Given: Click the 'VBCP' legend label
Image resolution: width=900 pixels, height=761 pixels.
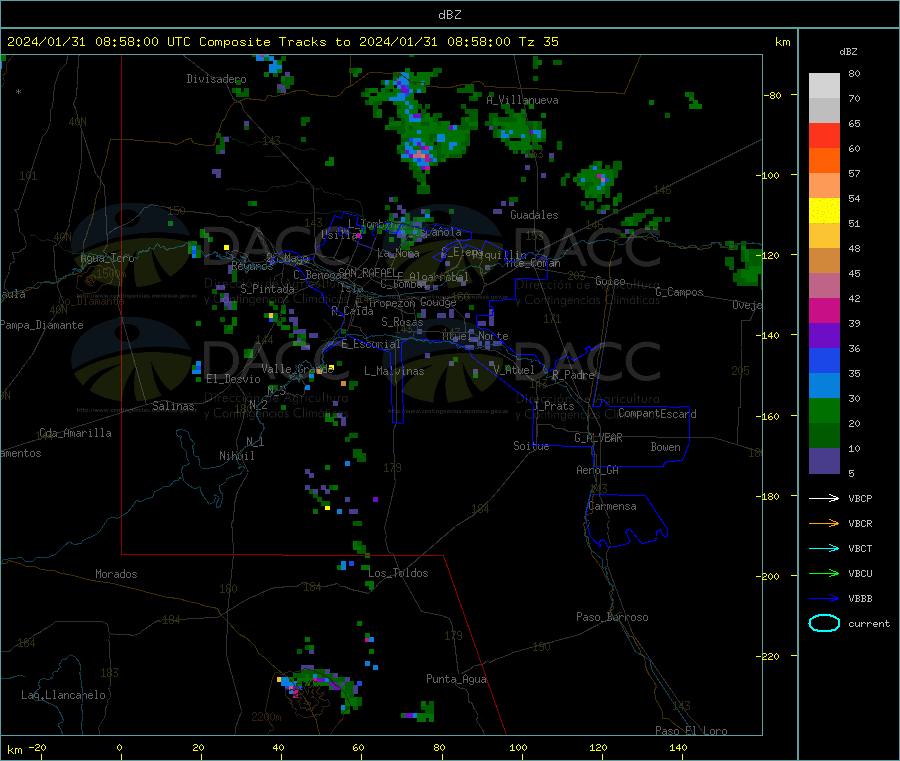Looking at the screenshot, I should [860, 498].
